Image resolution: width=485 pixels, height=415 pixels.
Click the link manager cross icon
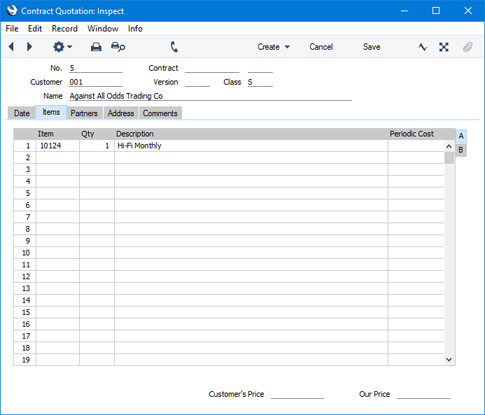point(444,47)
